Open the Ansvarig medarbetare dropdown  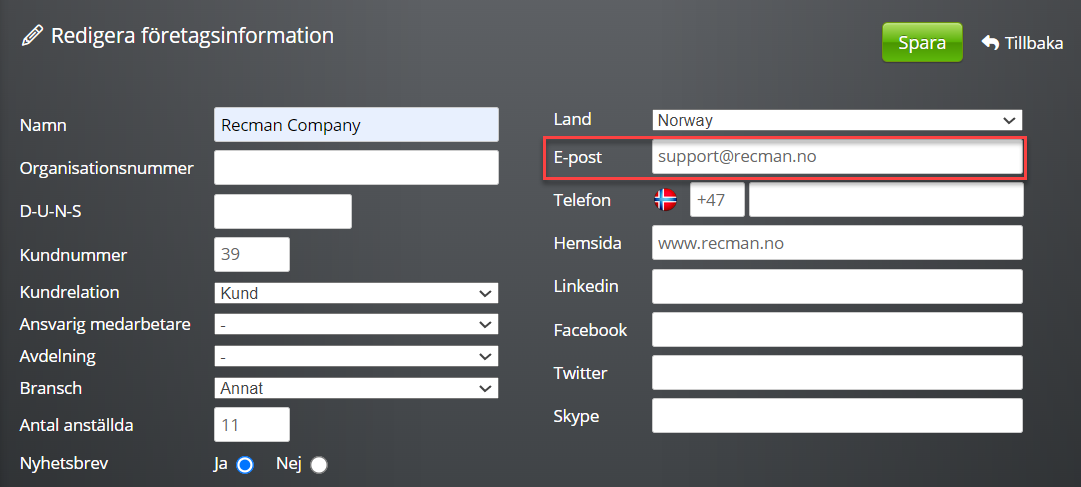(x=356, y=325)
